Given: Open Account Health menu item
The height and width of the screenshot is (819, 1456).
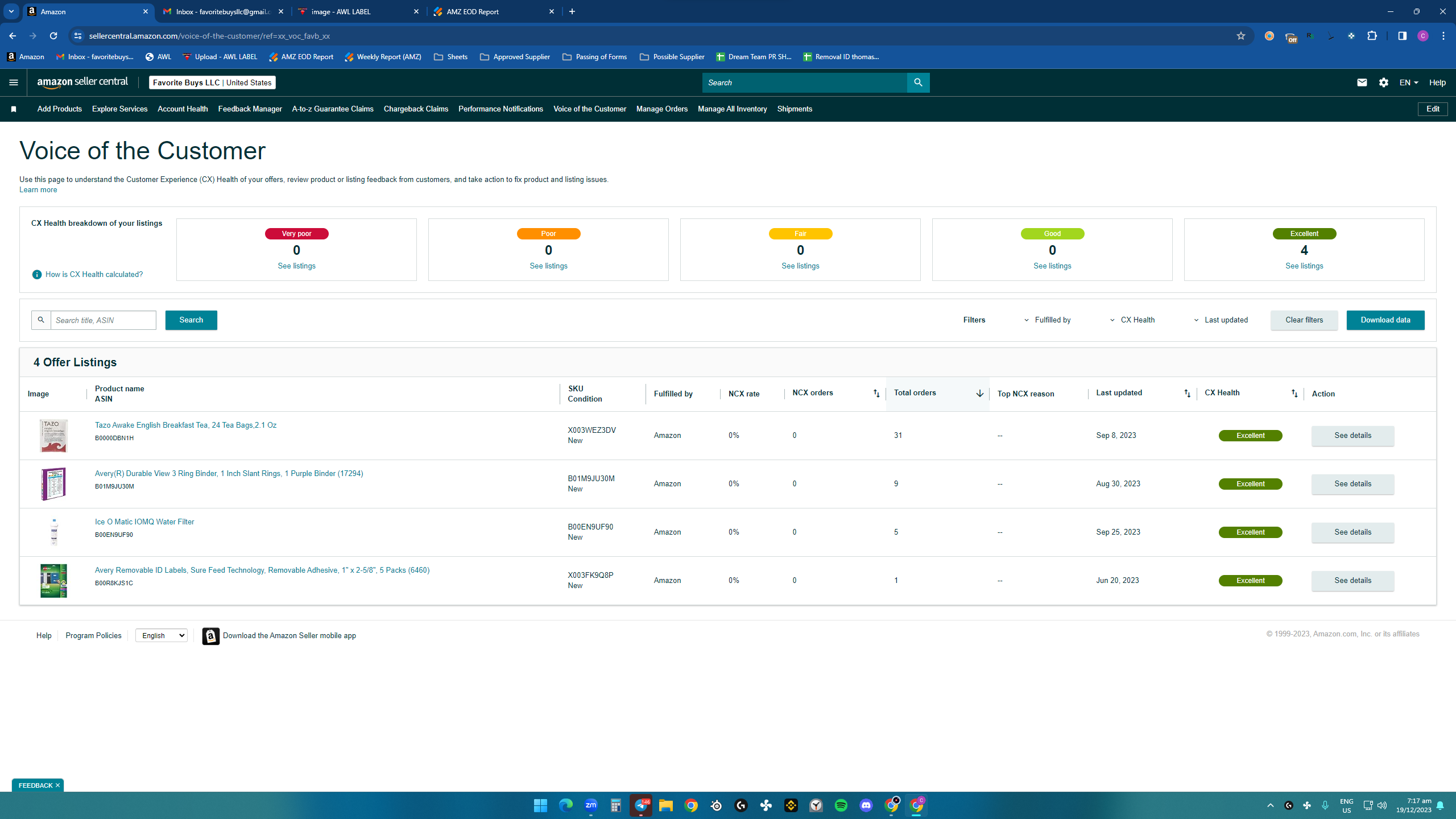Looking at the screenshot, I should click(x=183, y=109).
